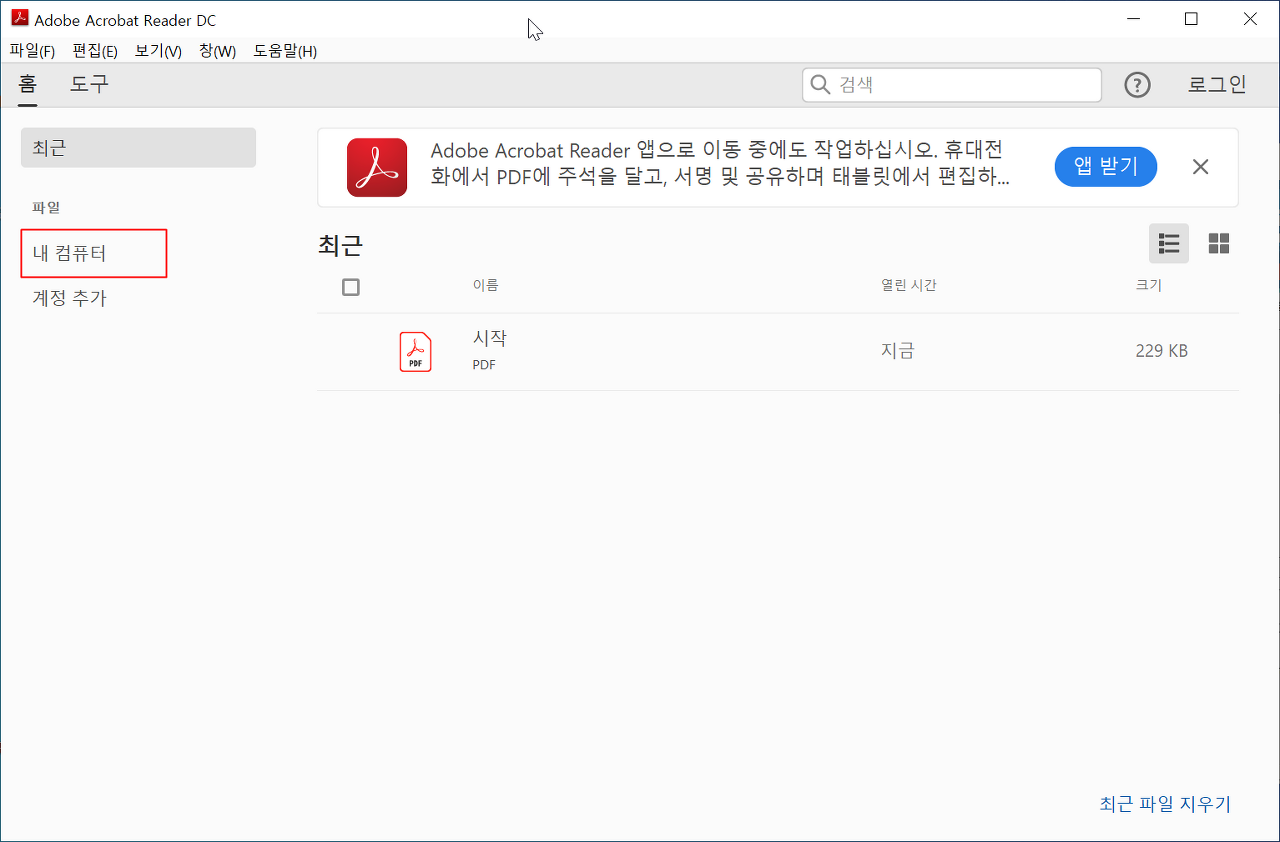This screenshot has width=1280, height=842.
Task: Open the 파일(F) menu
Action: 32,51
